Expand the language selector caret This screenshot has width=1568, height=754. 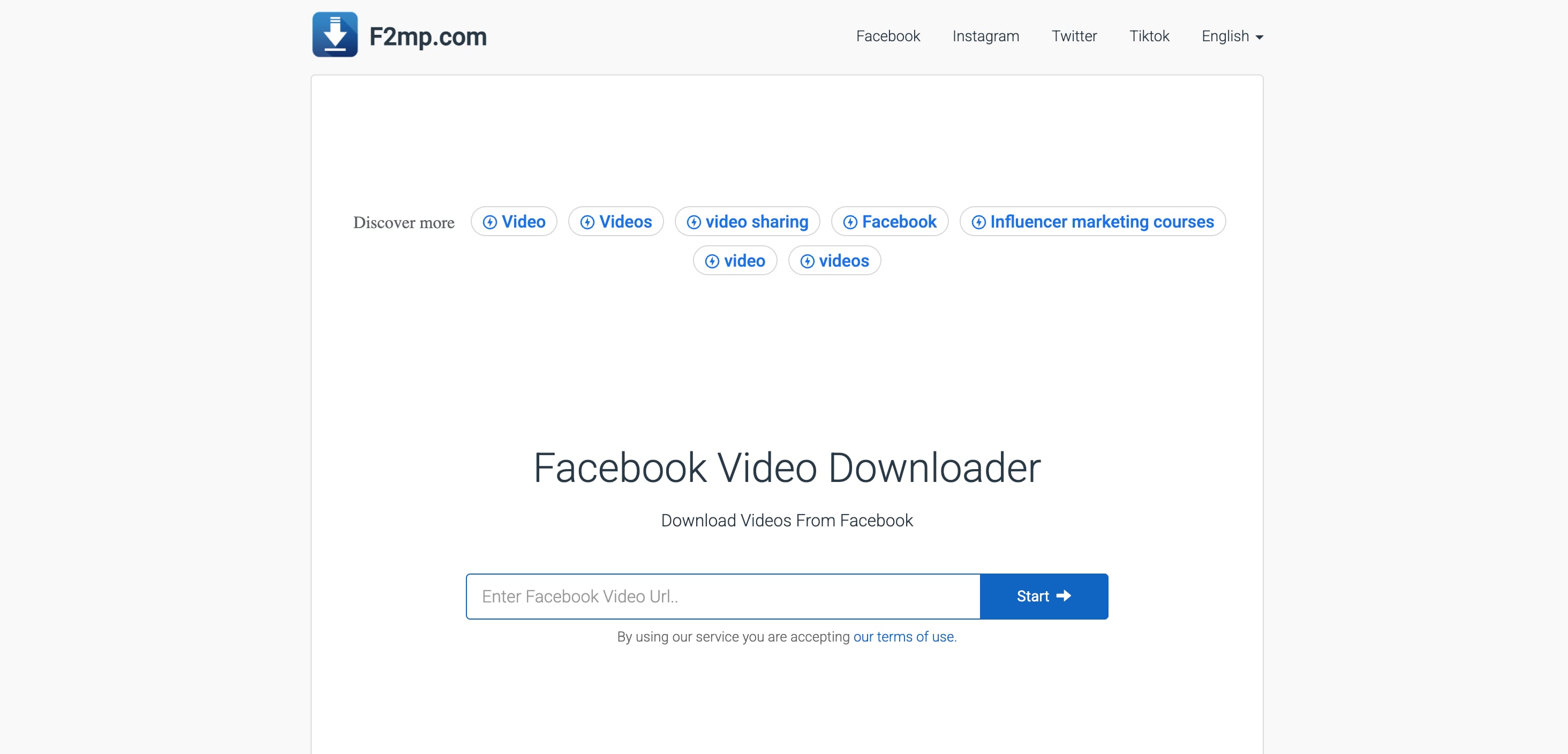[x=1260, y=37]
